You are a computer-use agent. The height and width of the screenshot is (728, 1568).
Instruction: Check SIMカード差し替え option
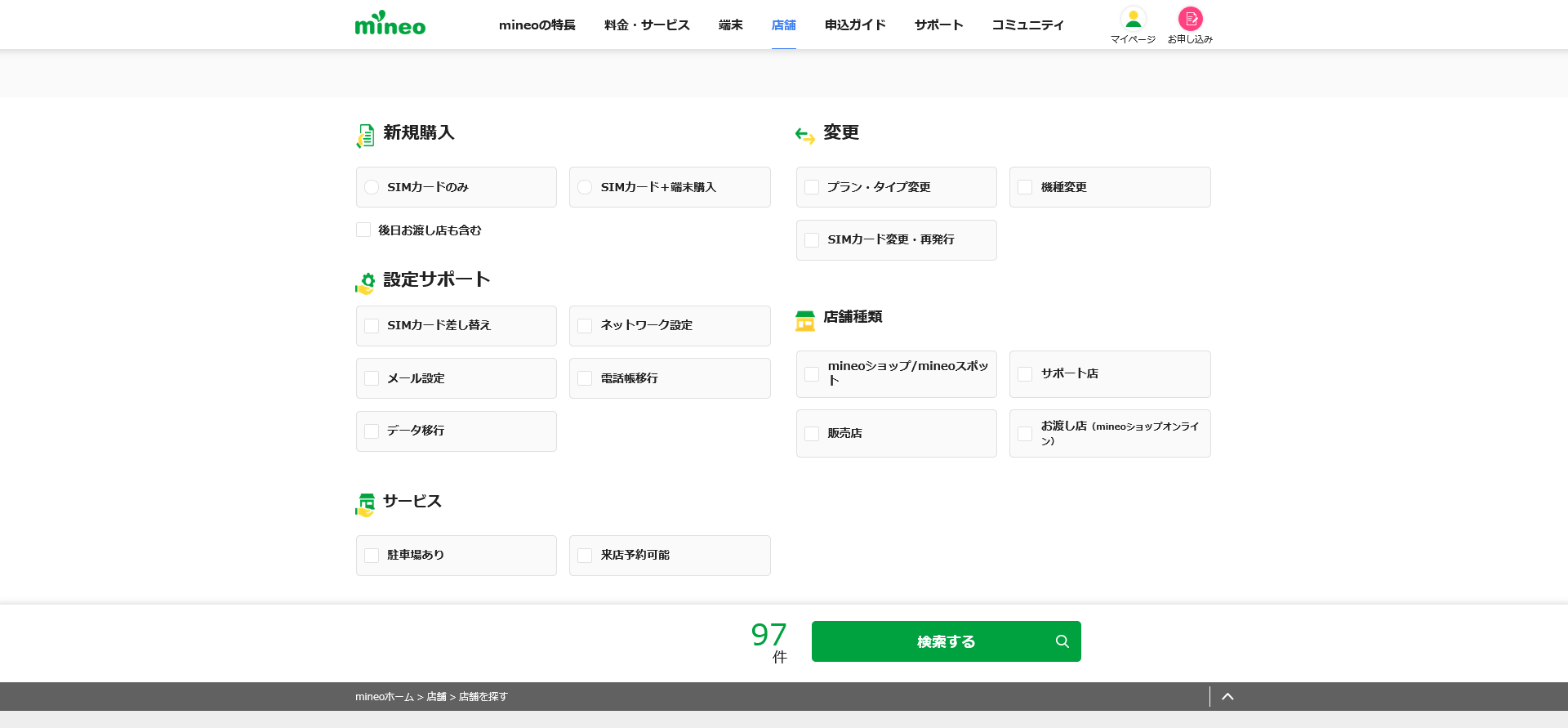(x=457, y=326)
